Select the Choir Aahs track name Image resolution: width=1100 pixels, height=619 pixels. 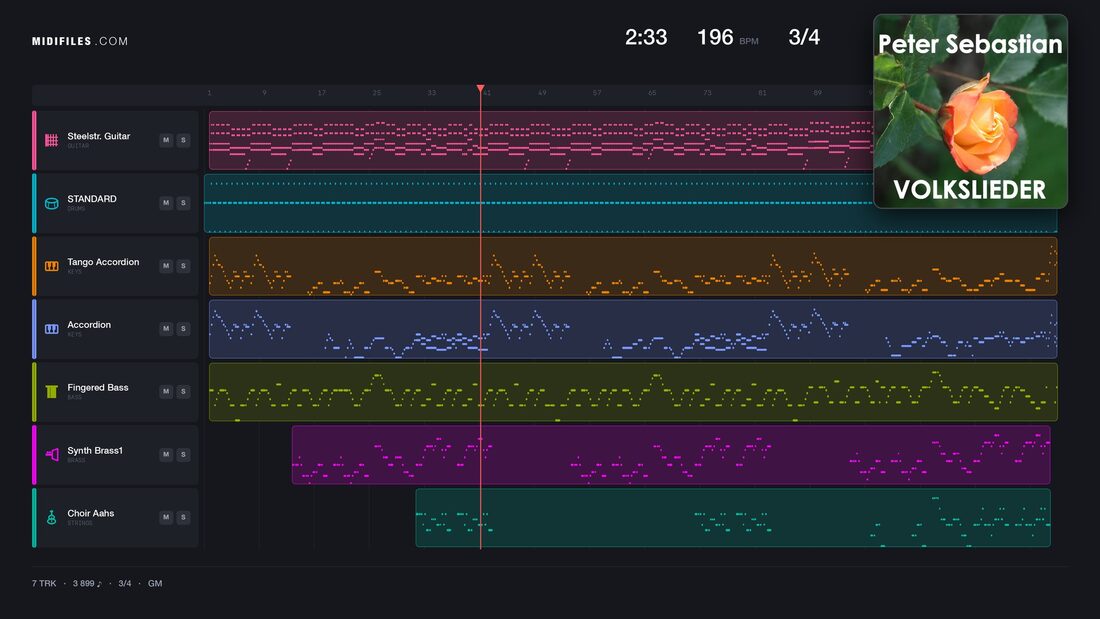(x=90, y=513)
